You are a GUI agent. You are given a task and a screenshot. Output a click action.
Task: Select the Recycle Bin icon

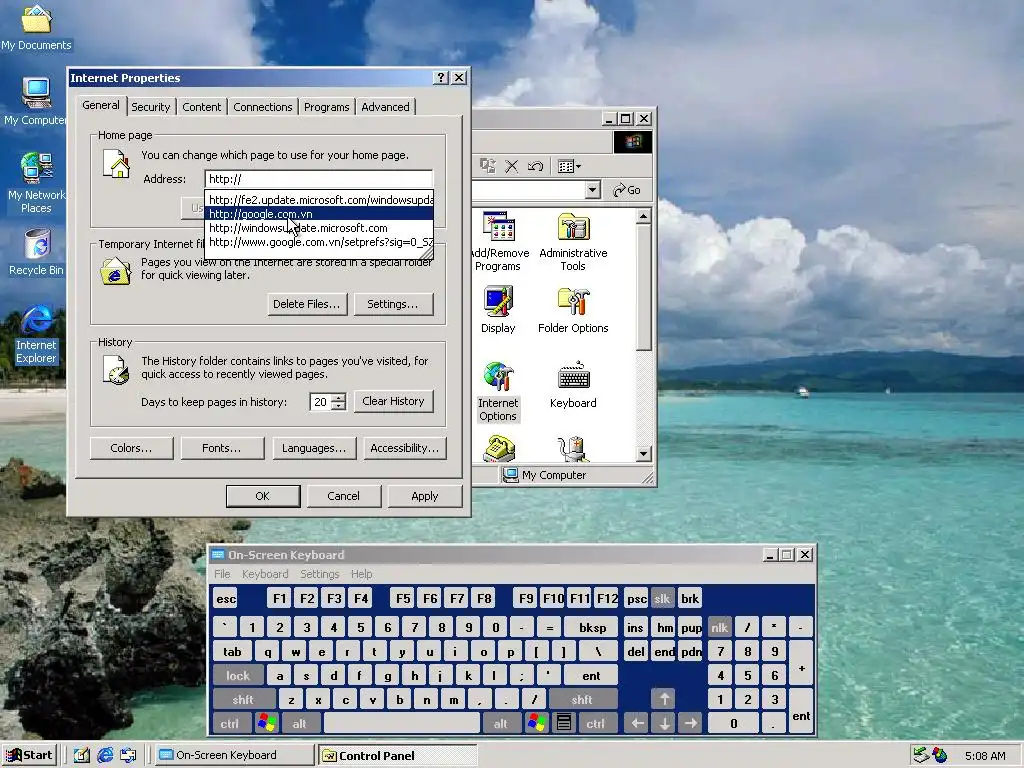[36, 252]
